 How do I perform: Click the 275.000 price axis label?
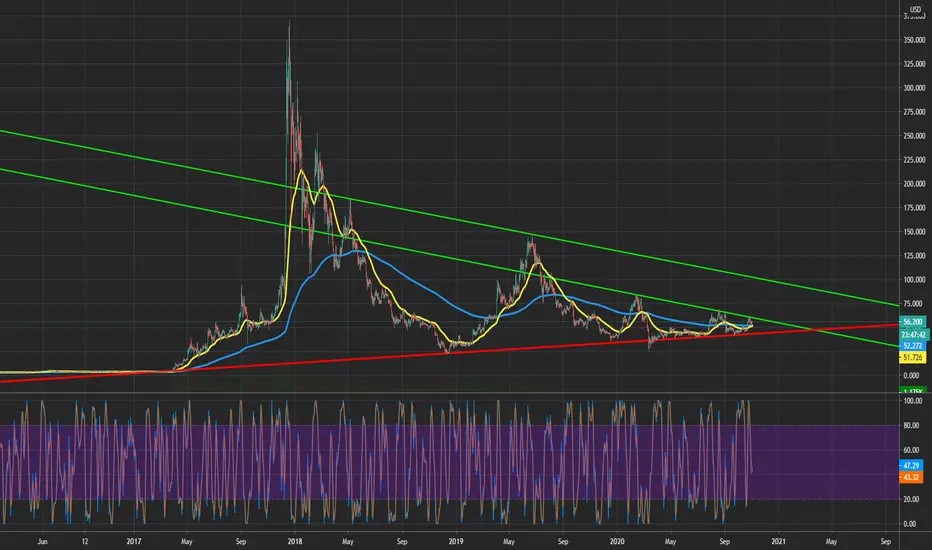[914, 112]
